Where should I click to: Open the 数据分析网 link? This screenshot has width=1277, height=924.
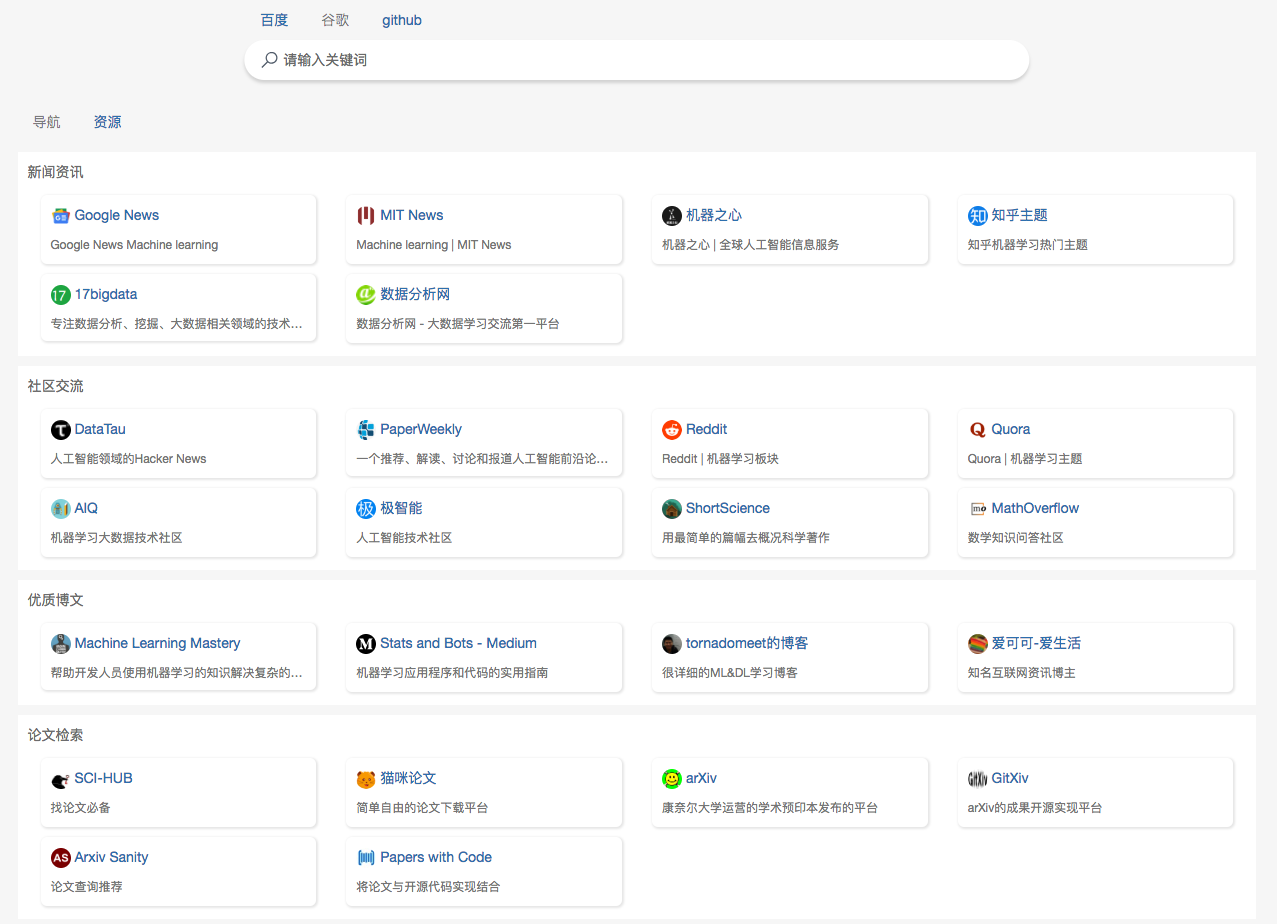(415, 294)
